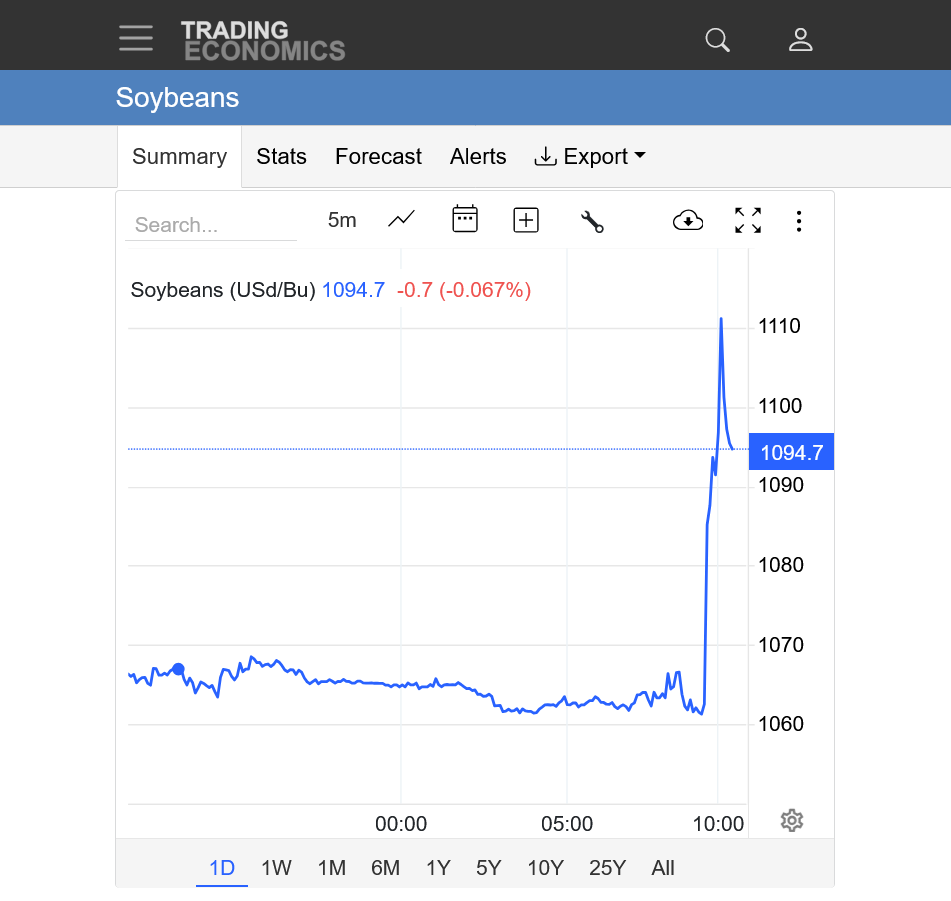Open the Alerts tab
Viewport: 951px width, 901px height.
pos(478,157)
